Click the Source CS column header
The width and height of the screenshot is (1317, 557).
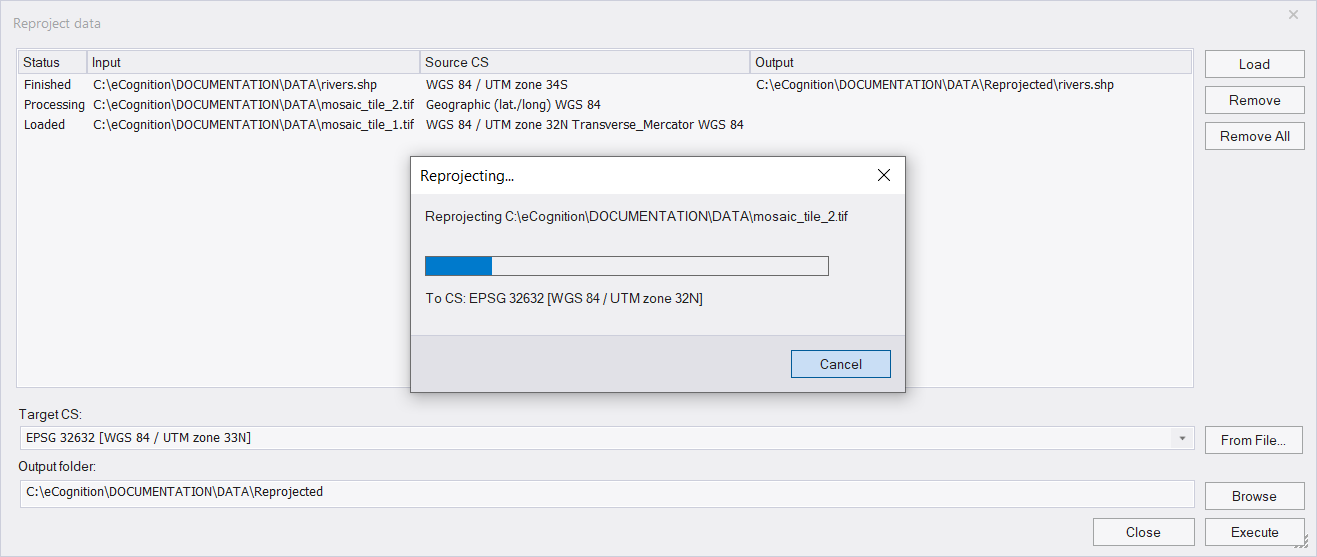585,62
